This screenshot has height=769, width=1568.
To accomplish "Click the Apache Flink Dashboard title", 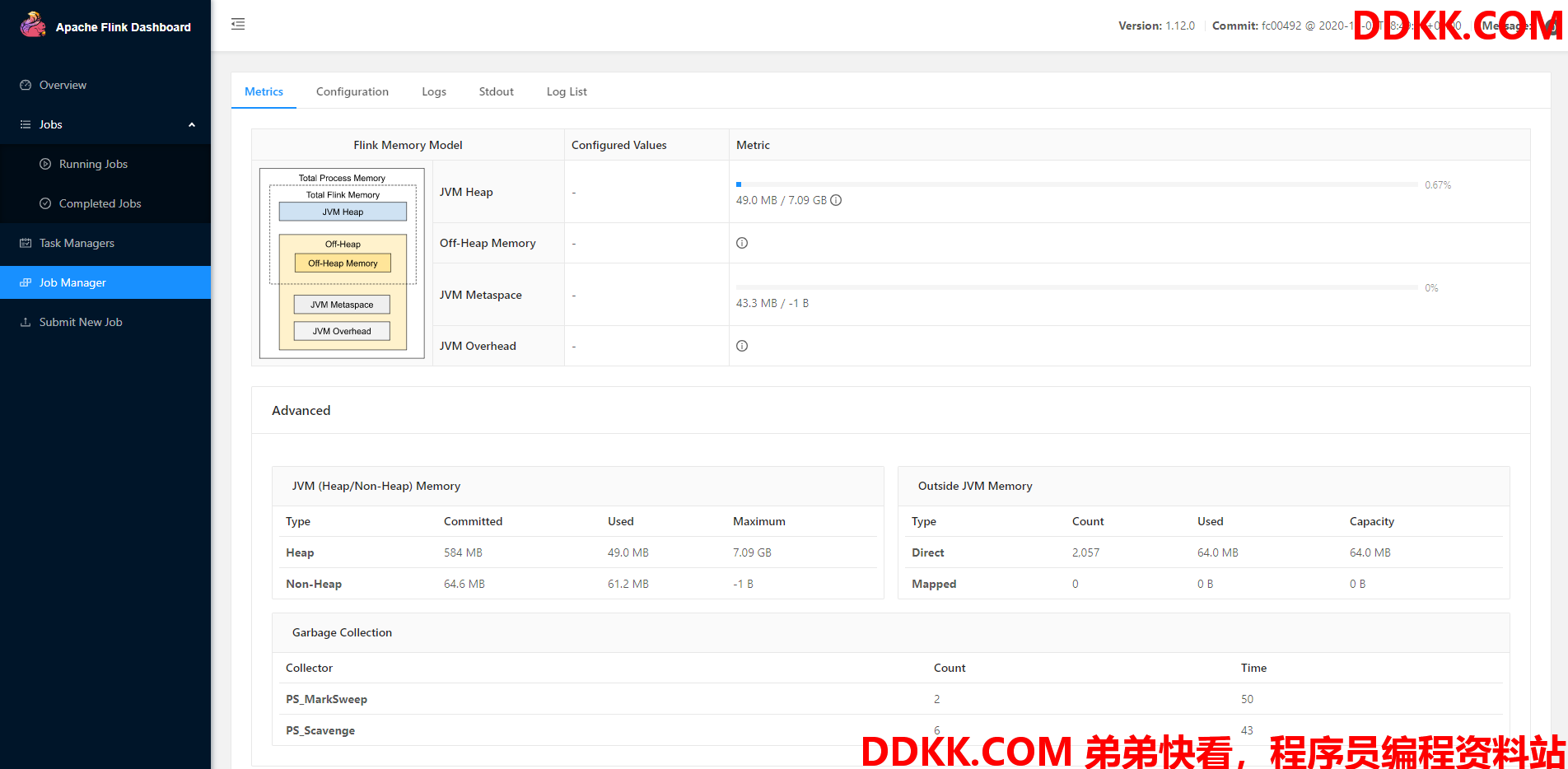I will click(x=124, y=27).
